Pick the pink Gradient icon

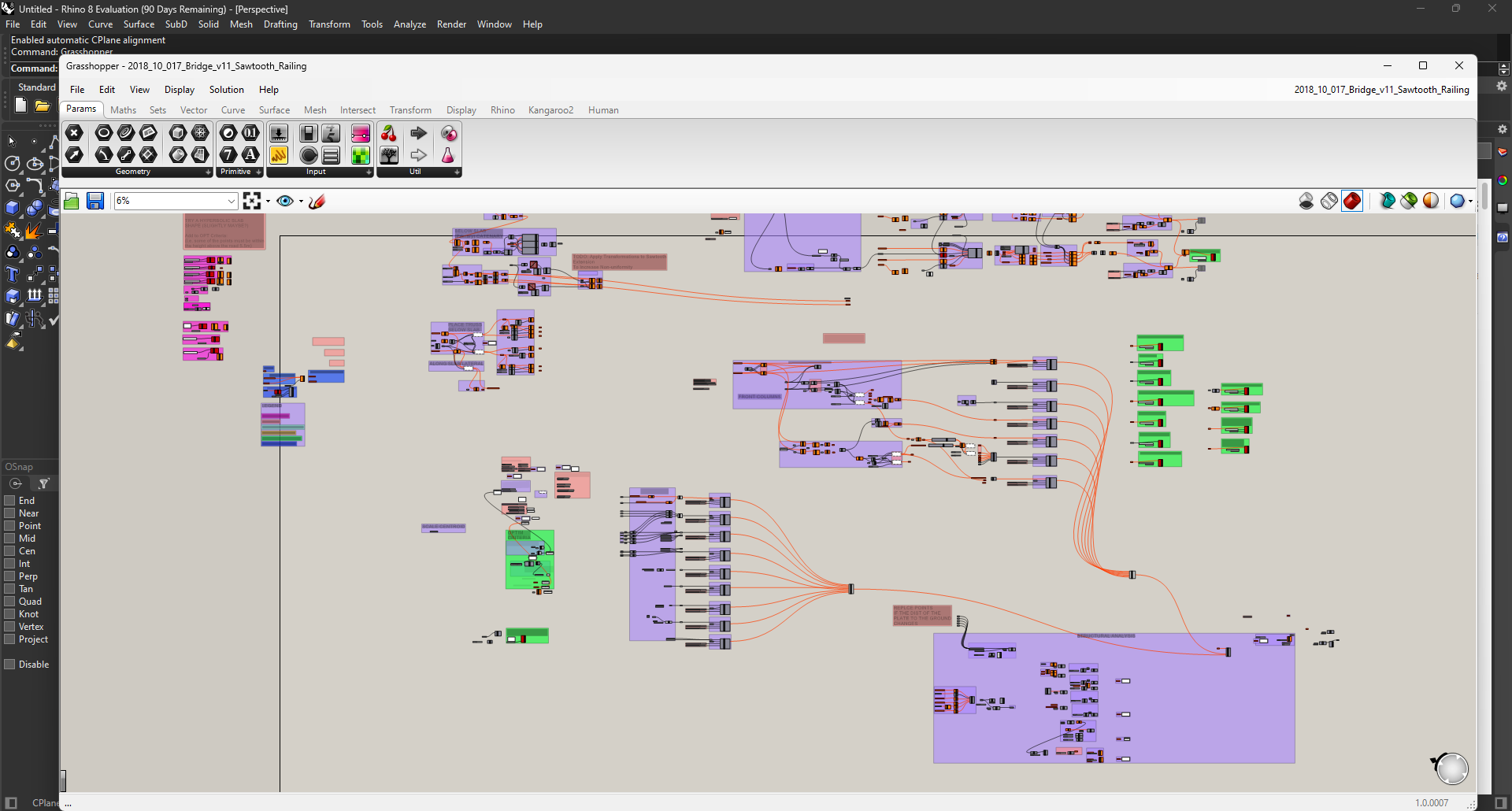tap(361, 133)
